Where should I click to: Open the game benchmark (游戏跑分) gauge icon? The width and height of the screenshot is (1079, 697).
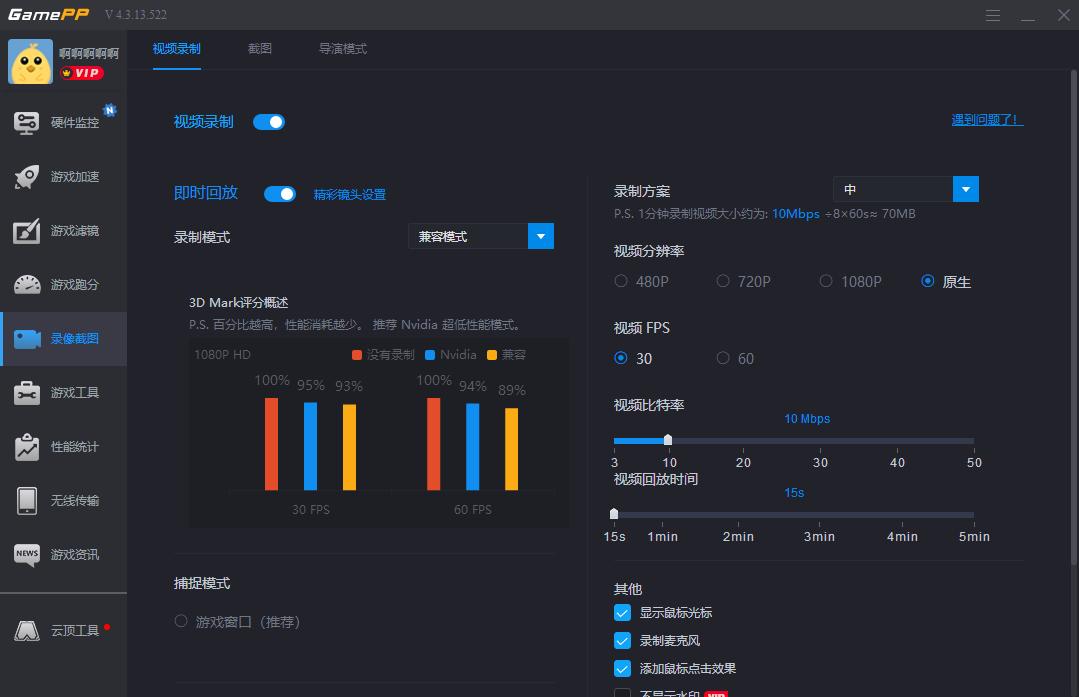pos(27,285)
